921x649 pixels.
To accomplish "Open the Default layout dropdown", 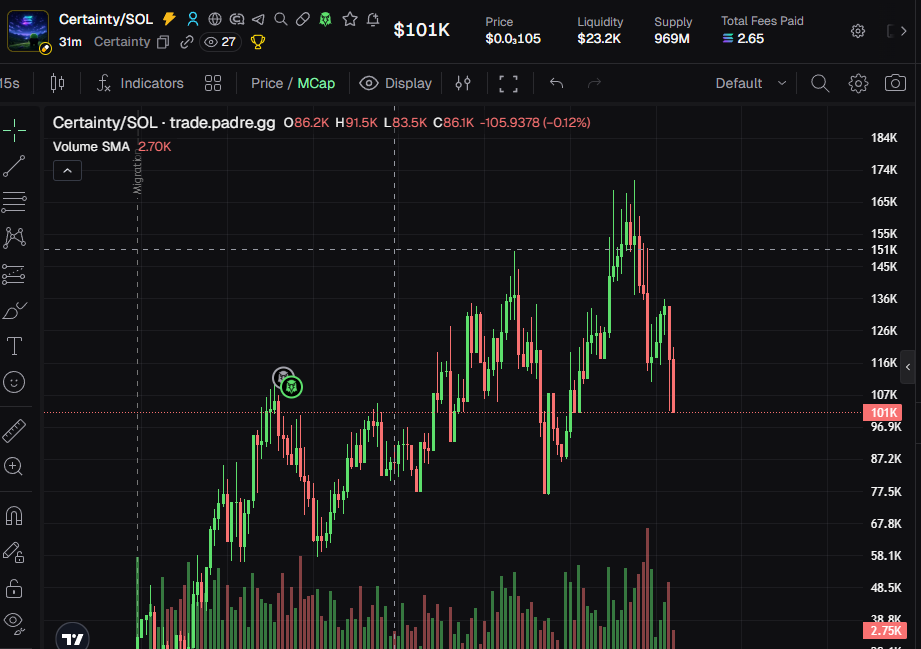I will [750, 83].
